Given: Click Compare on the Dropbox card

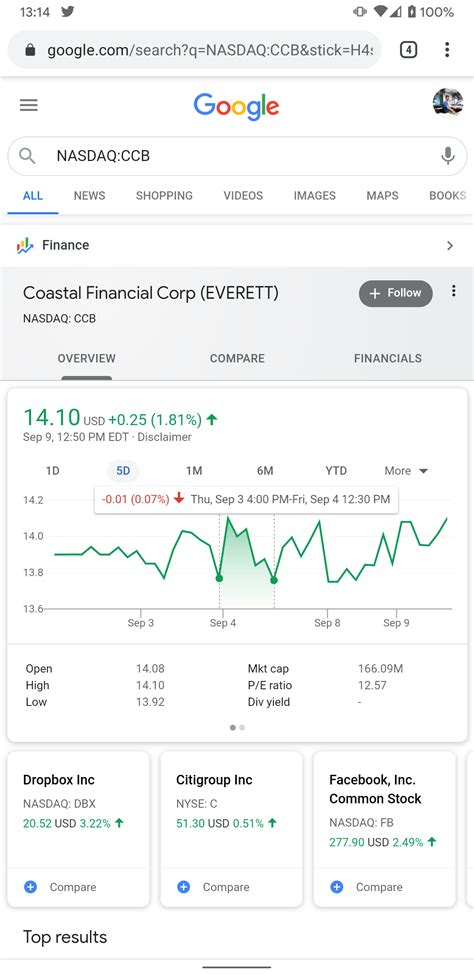Looking at the screenshot, I should click(x=73, y=887).
